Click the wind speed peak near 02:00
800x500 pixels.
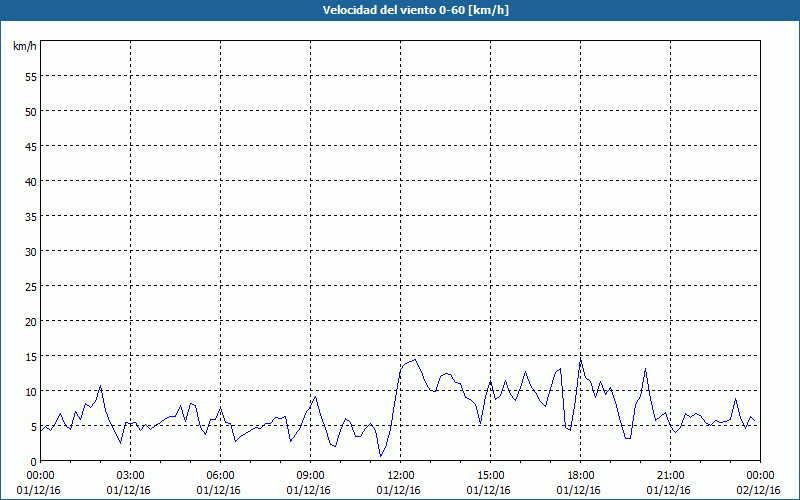click(101, 386)
